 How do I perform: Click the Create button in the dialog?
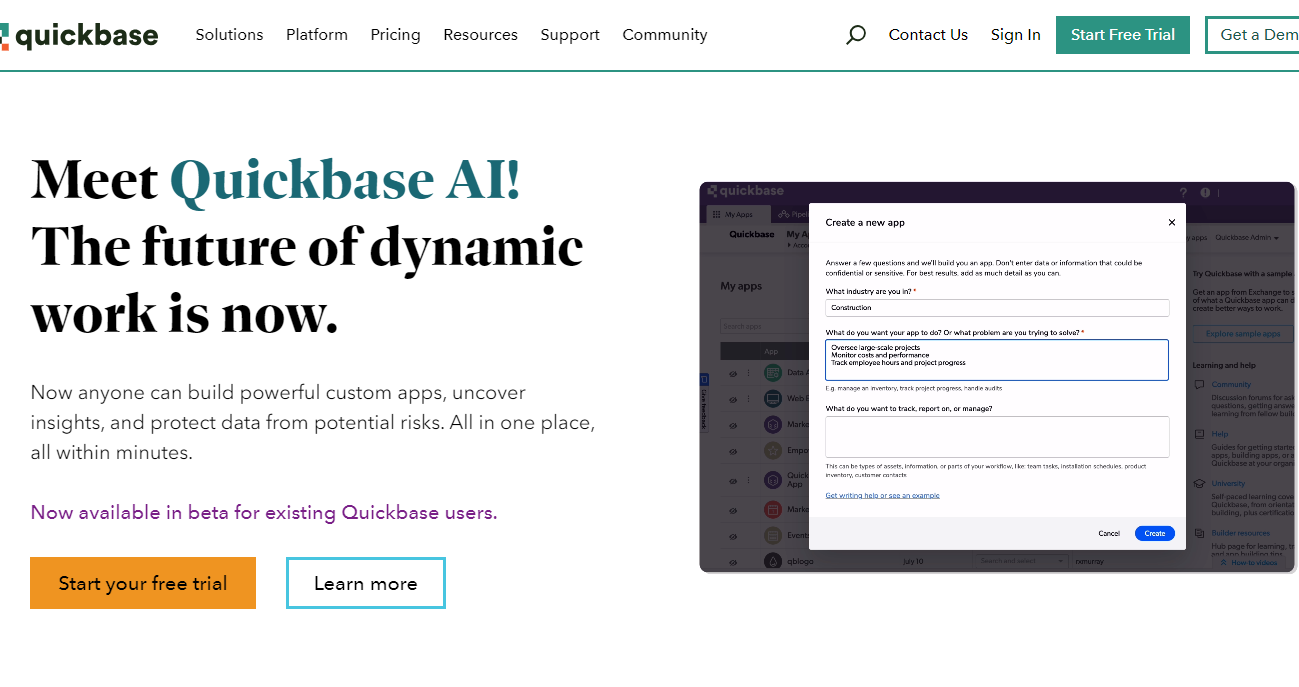(x=1154, y=533)
